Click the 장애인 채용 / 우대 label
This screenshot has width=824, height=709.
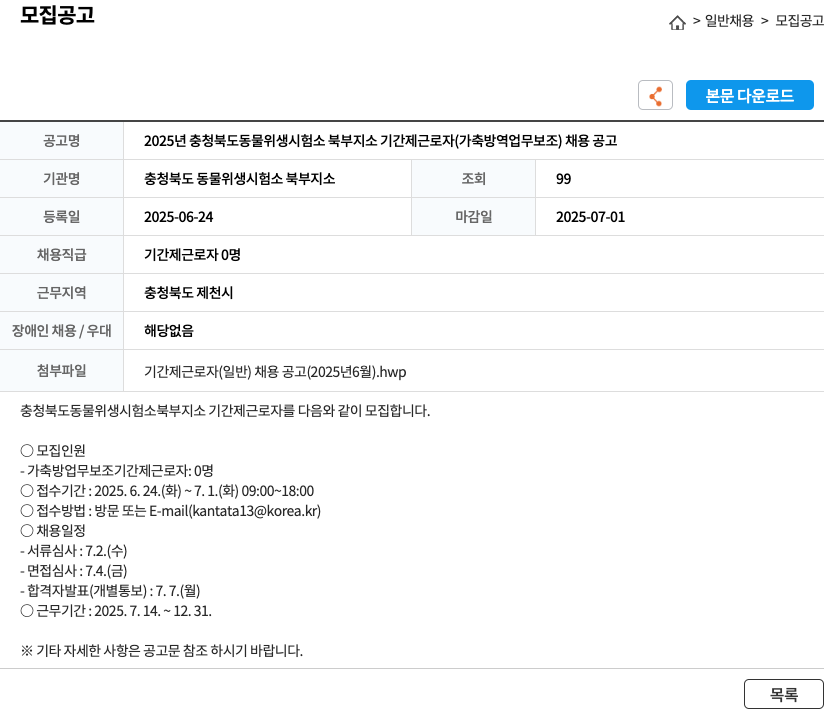(61, 331)
